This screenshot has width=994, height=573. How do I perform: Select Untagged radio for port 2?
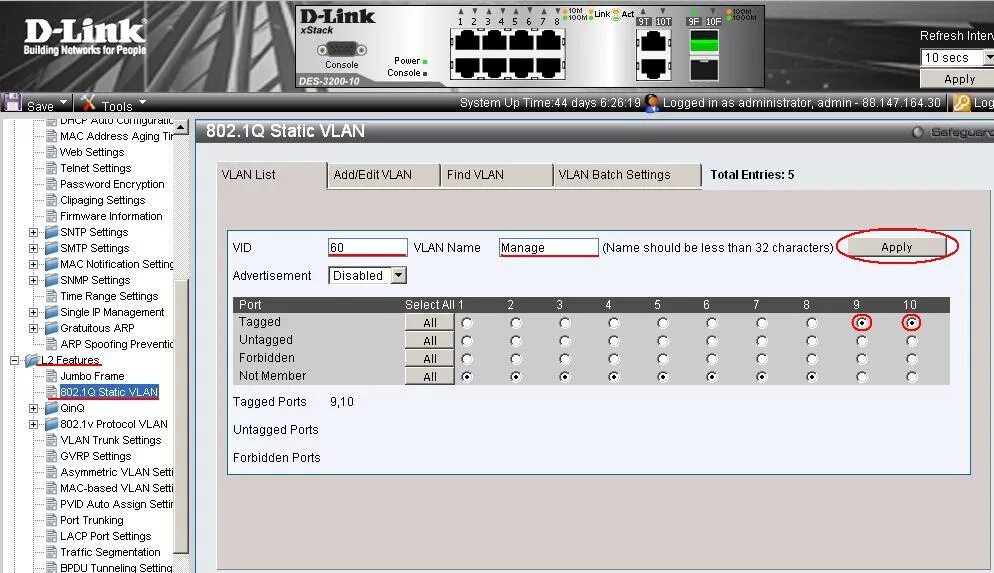tap(516, 341)
